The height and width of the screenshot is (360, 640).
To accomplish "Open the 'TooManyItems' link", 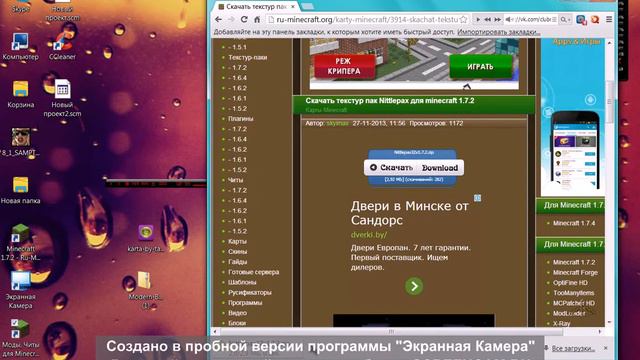I will click(573, 293).
